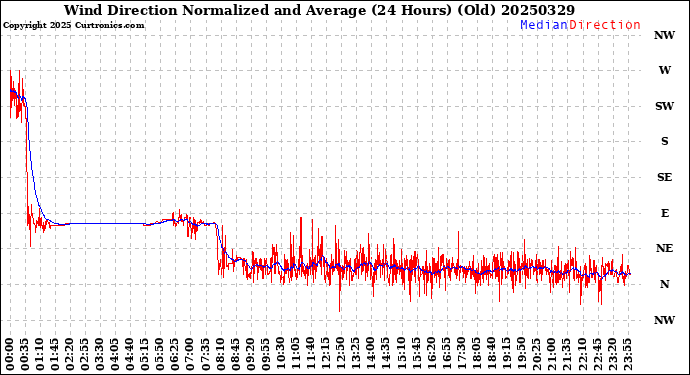Click the '01:45' time label
This screenshot has width=690, height=375.
point(55,354)
